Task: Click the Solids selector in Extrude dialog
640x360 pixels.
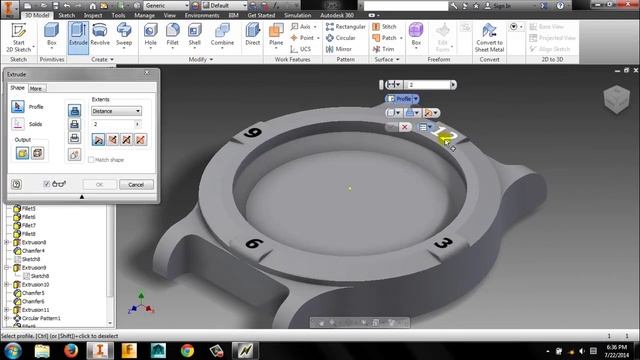Action: (18, 124)
